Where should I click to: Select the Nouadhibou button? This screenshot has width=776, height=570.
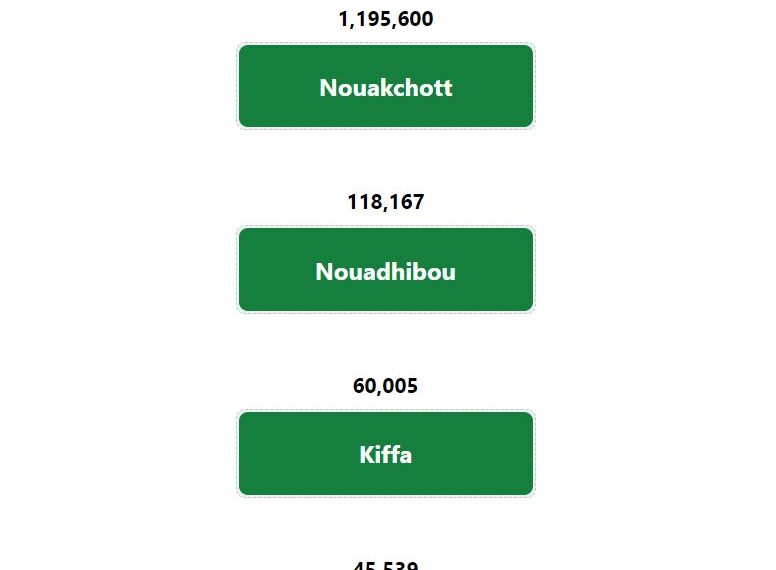point(386,270)
